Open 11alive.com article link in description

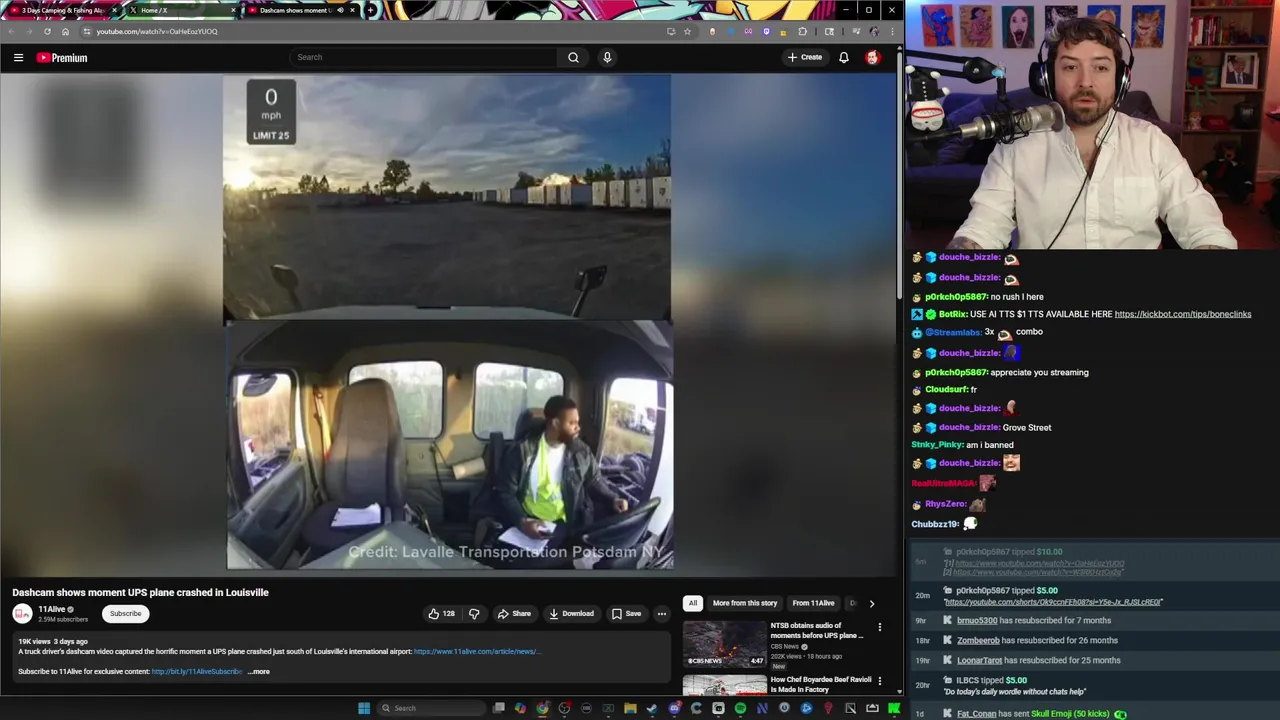tap(477, 652)
